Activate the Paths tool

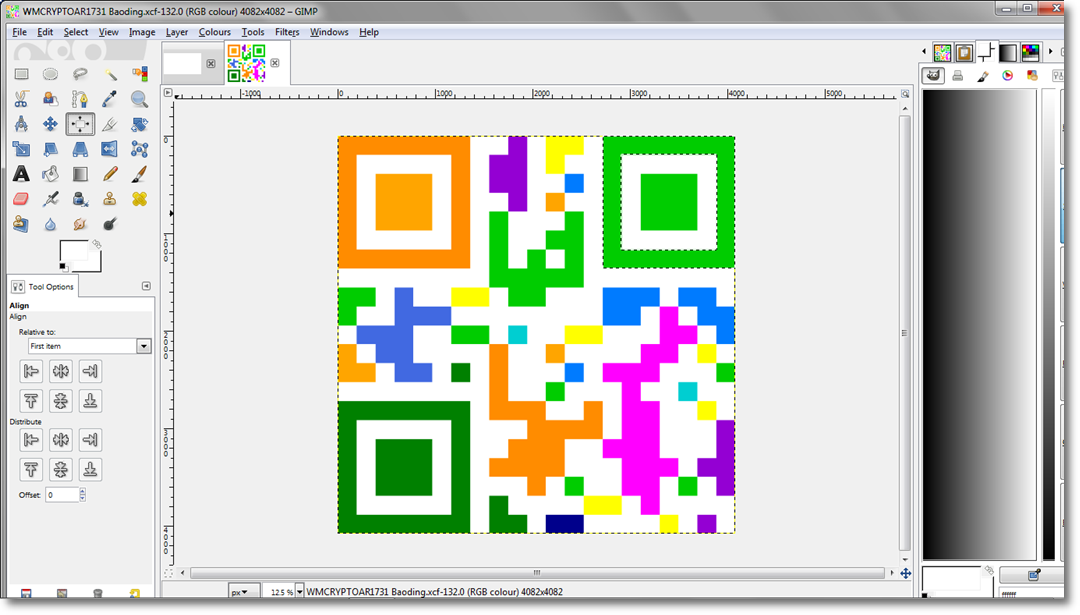[80, 99]
